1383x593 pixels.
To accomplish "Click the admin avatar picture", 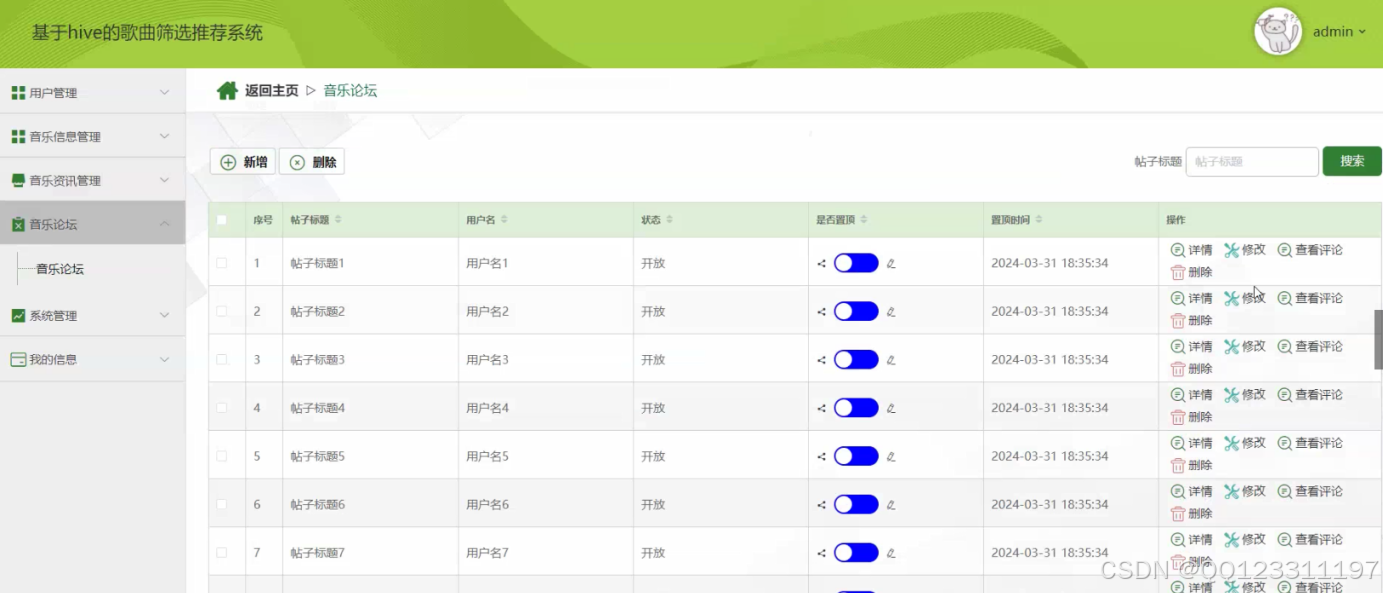I will click(1277, 32).
